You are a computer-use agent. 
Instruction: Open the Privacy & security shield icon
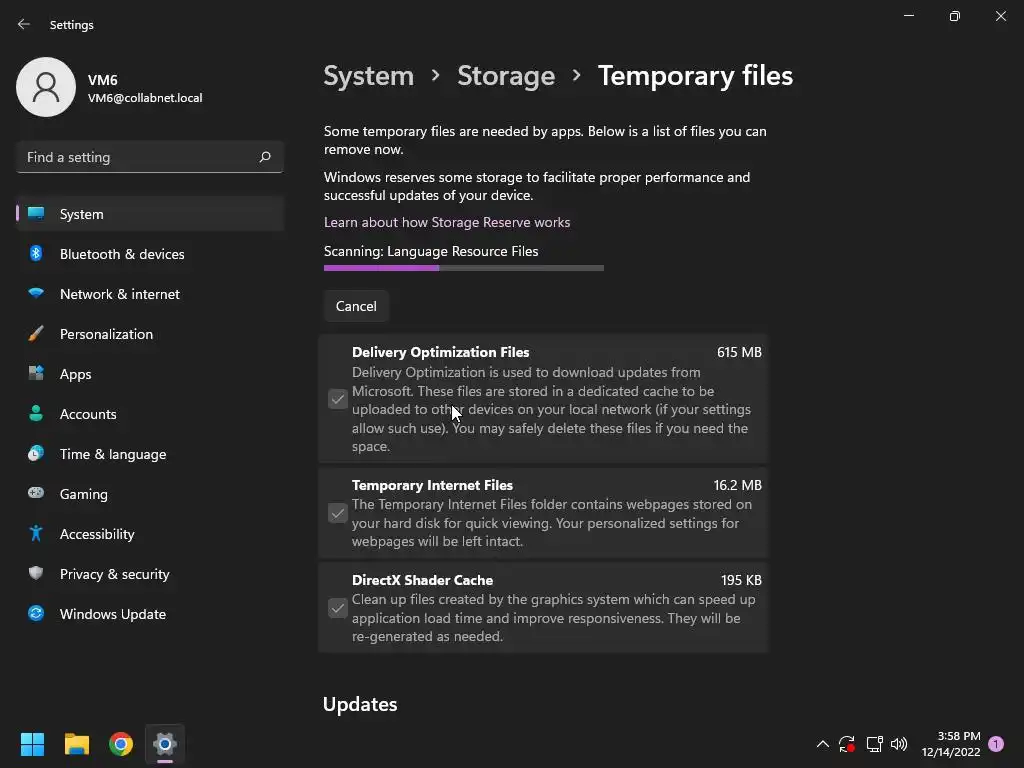point(36,574)
